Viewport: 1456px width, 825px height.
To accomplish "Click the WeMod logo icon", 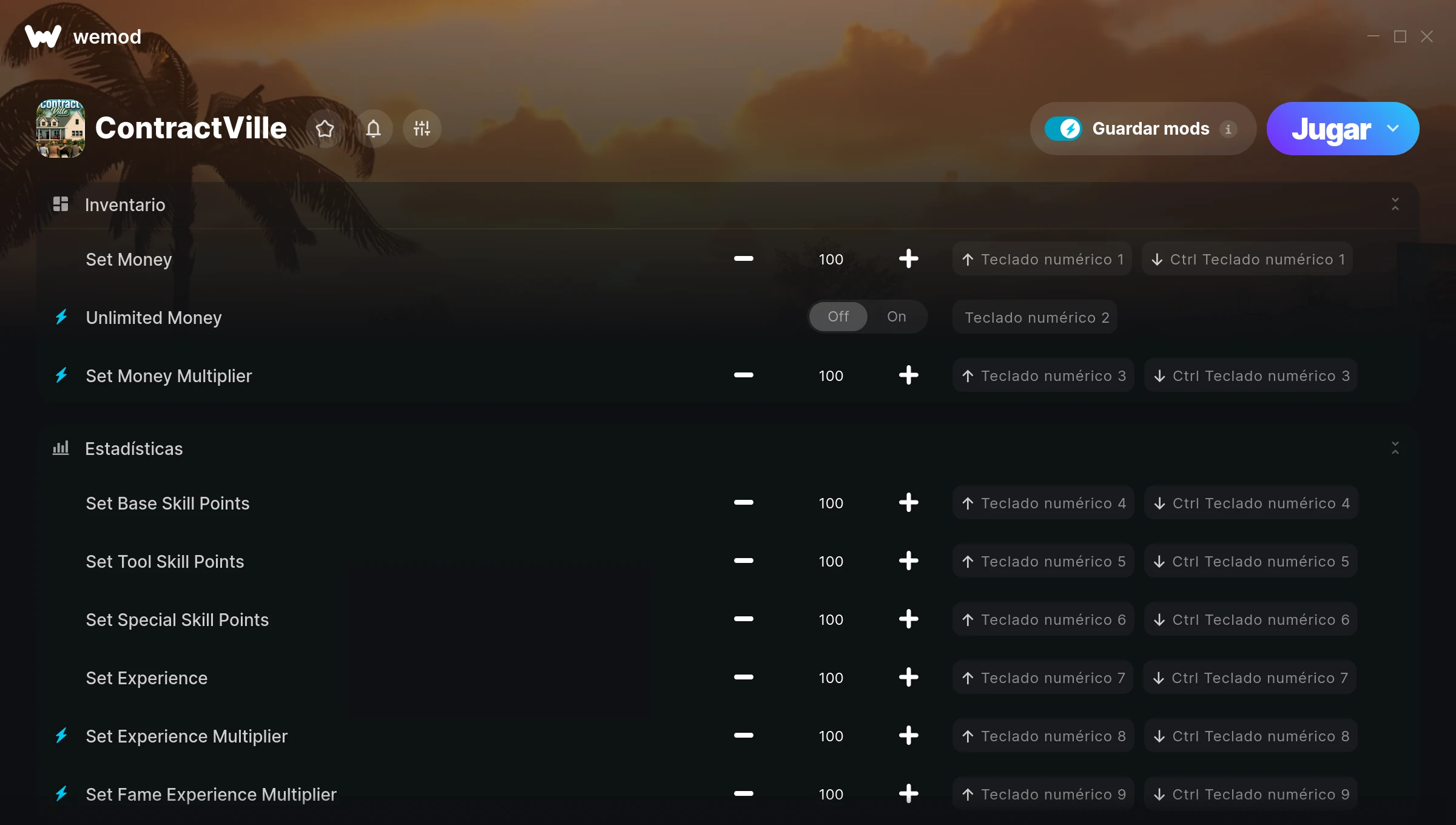I will pos(43,36).
